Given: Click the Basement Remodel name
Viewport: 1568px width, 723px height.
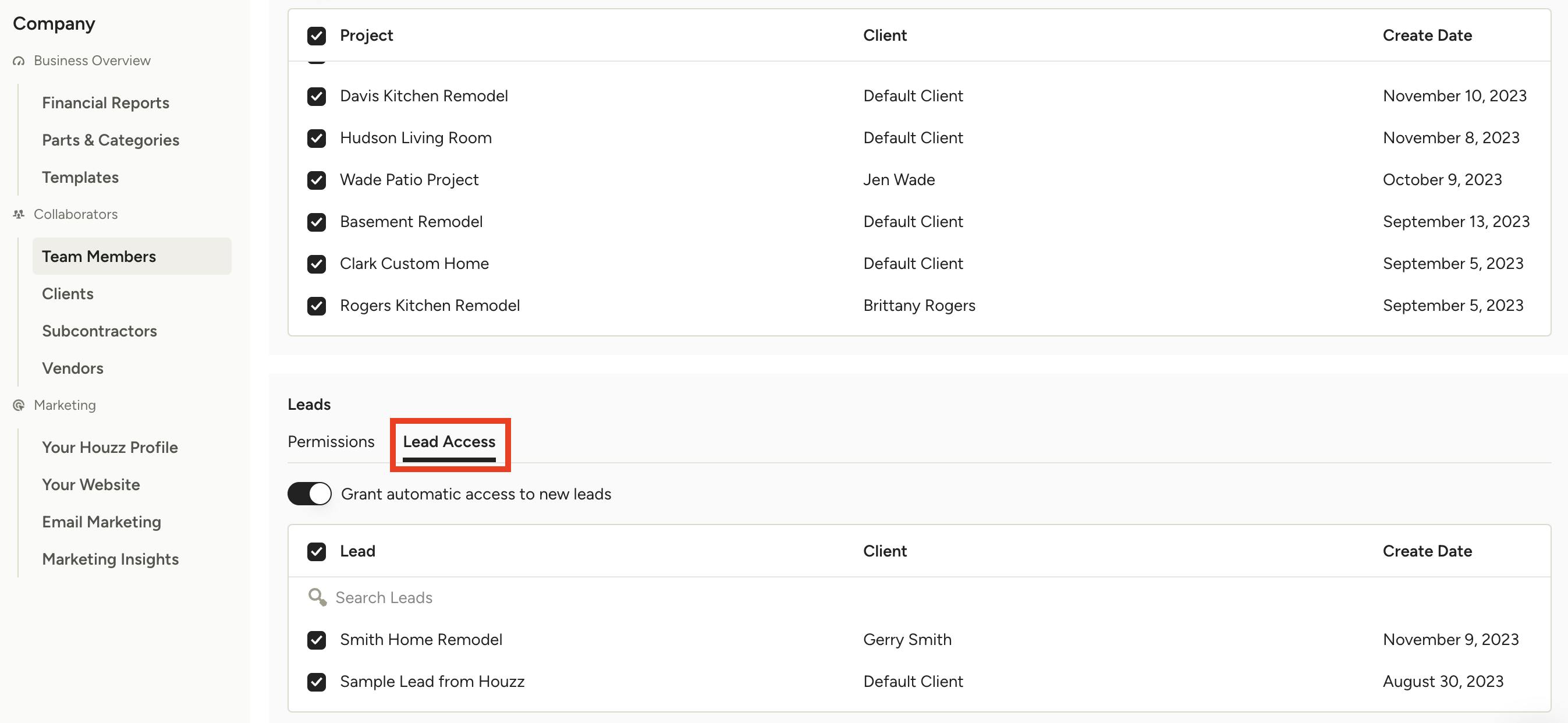Looking at the screenshot, I should click(411, 222).
